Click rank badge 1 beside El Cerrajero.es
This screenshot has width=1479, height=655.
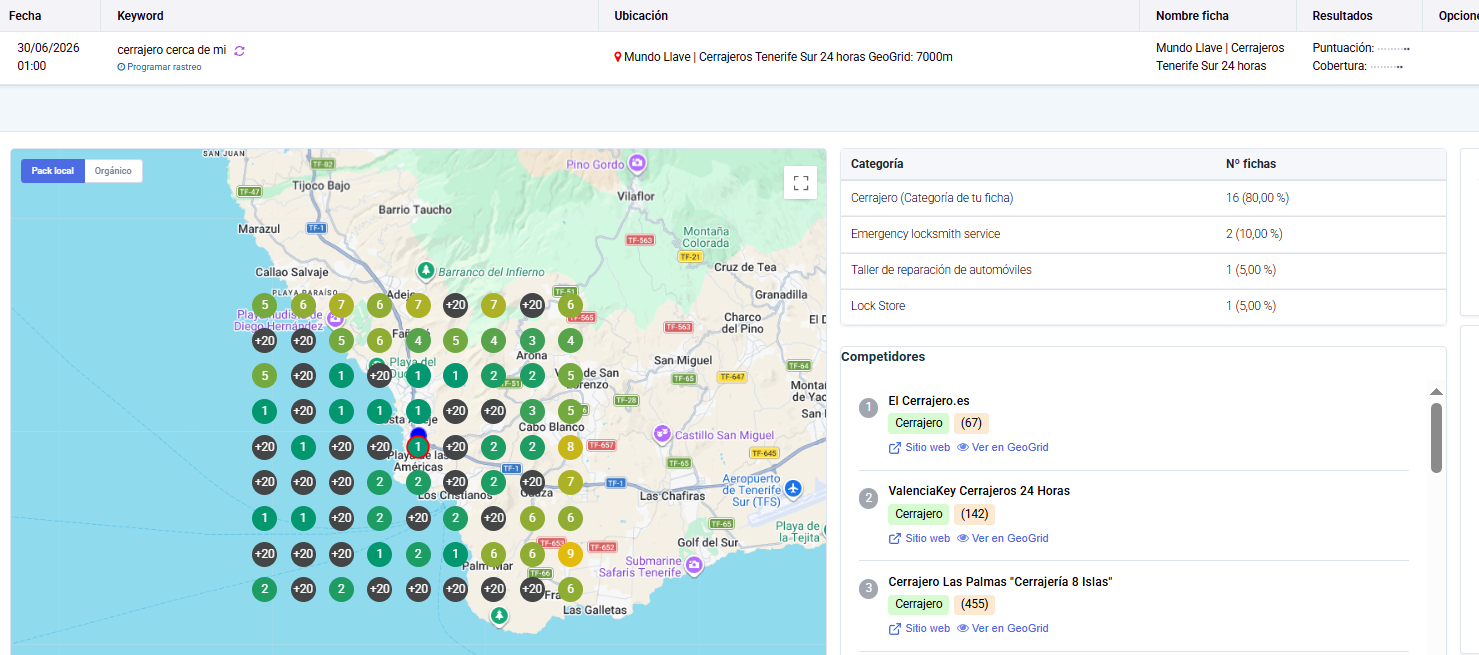pos(869,407)
